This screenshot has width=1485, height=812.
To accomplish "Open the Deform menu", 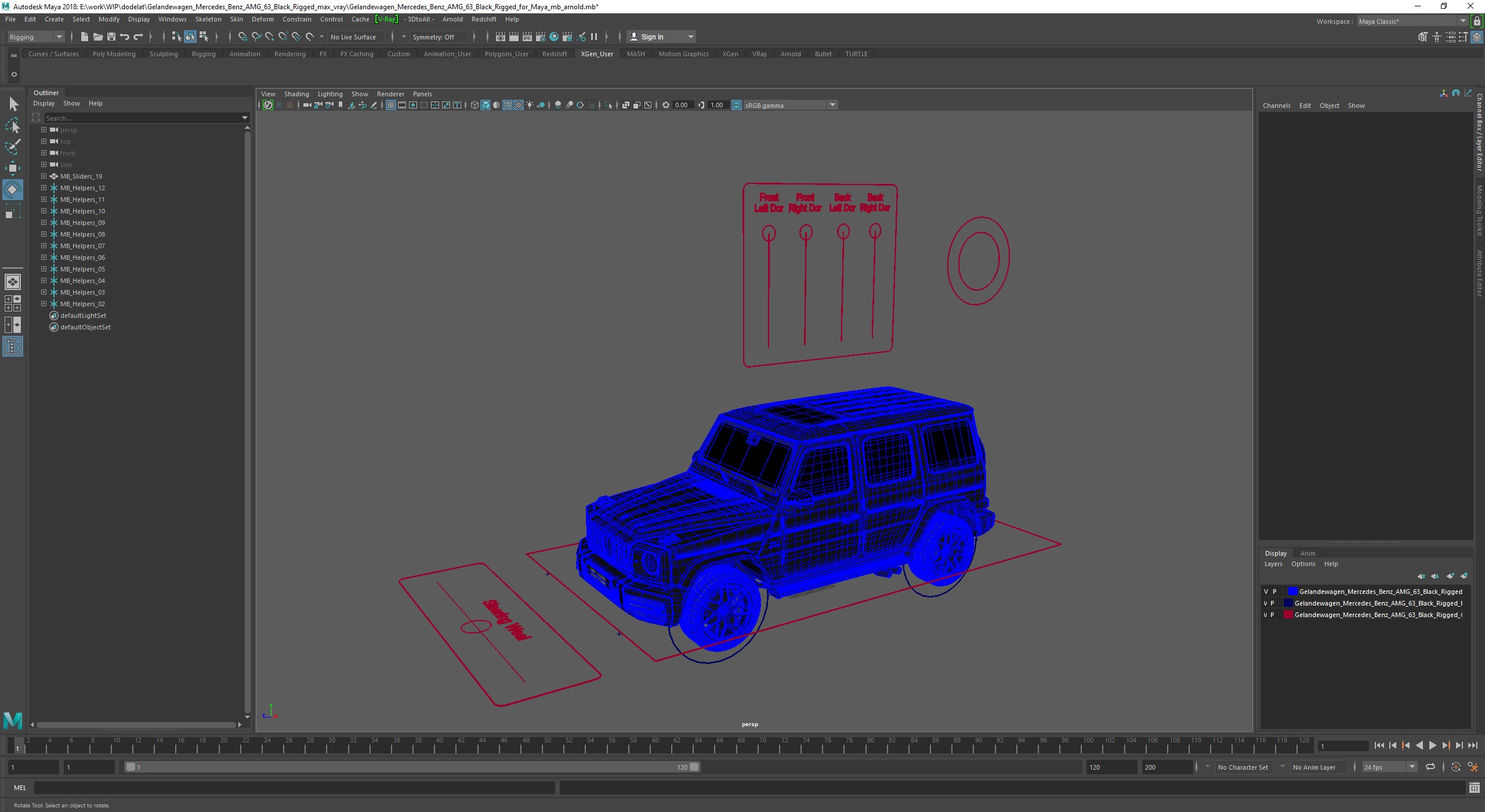I will coord(262,19).
